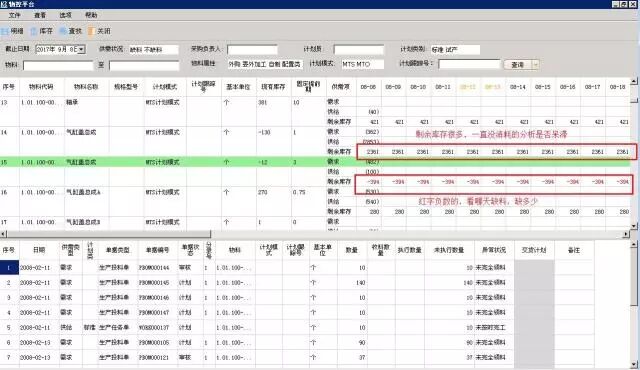Click the 计划跟踪号 input field
The image size is (640, 370).
469,64
